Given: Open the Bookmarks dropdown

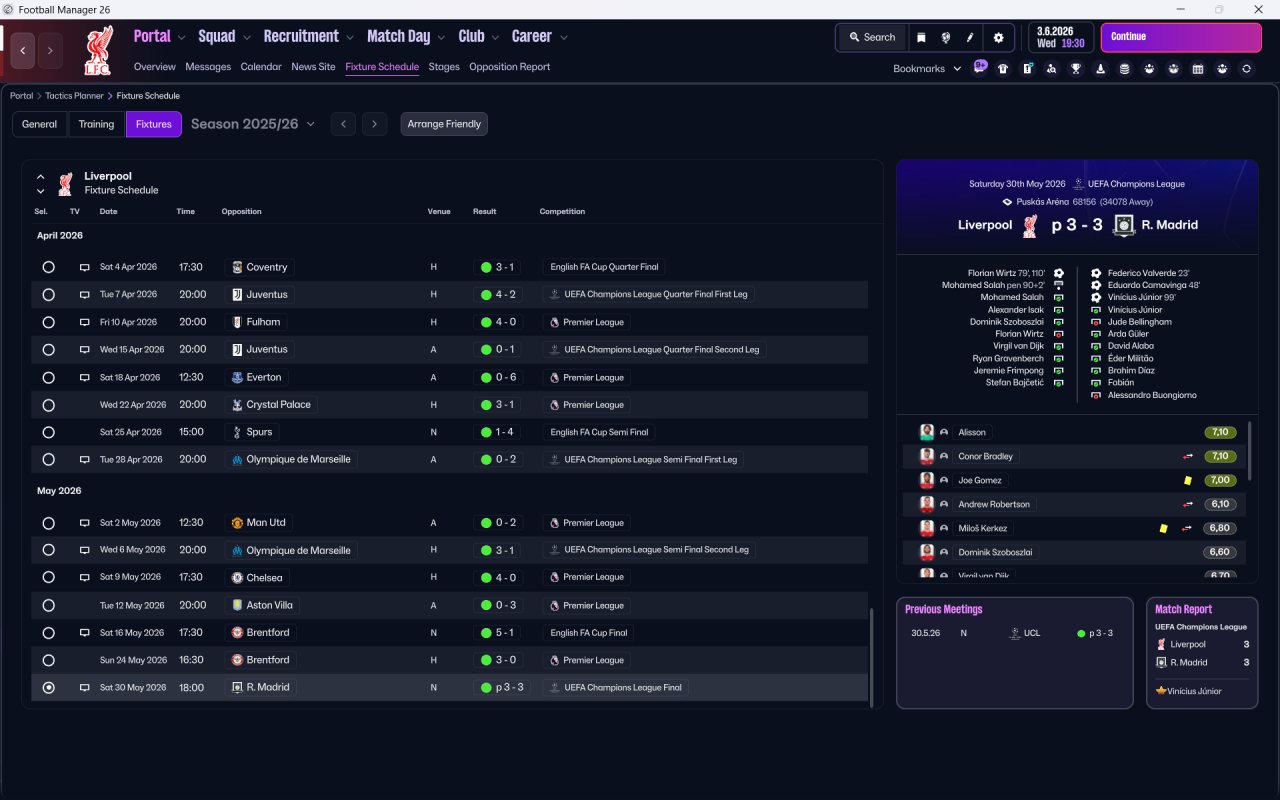Looking at the screenshot, I should [x=927, y=69].
